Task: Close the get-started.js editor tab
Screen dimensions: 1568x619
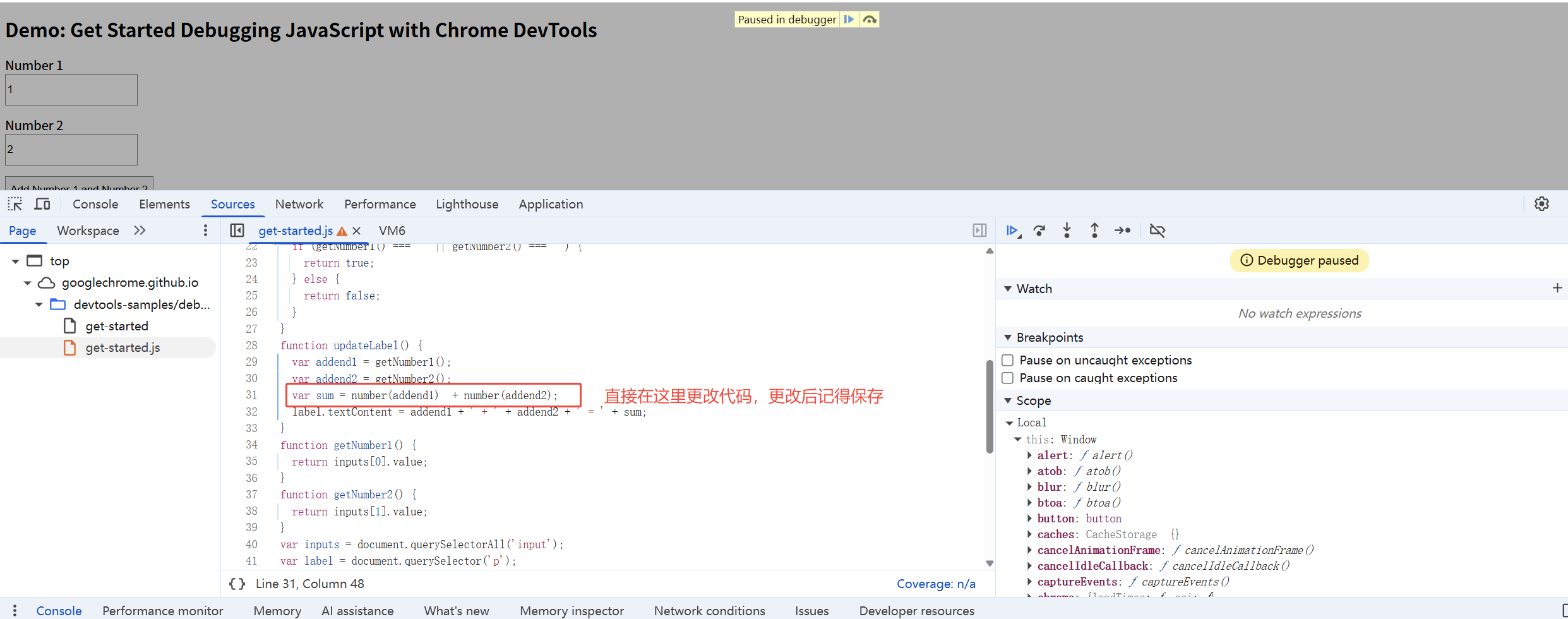Action: click(x=357, y=231)
